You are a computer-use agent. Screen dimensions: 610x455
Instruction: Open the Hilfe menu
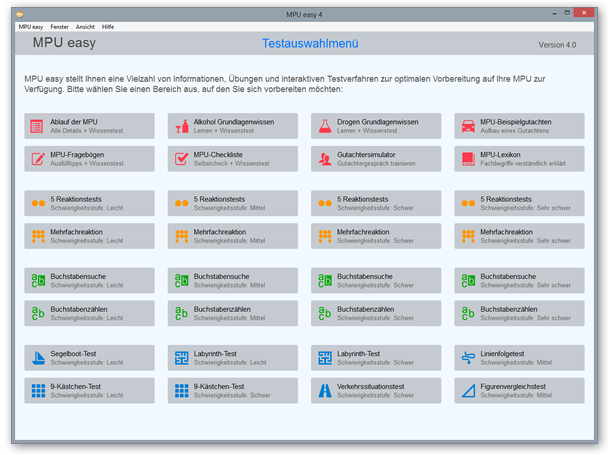coord(108,26)
